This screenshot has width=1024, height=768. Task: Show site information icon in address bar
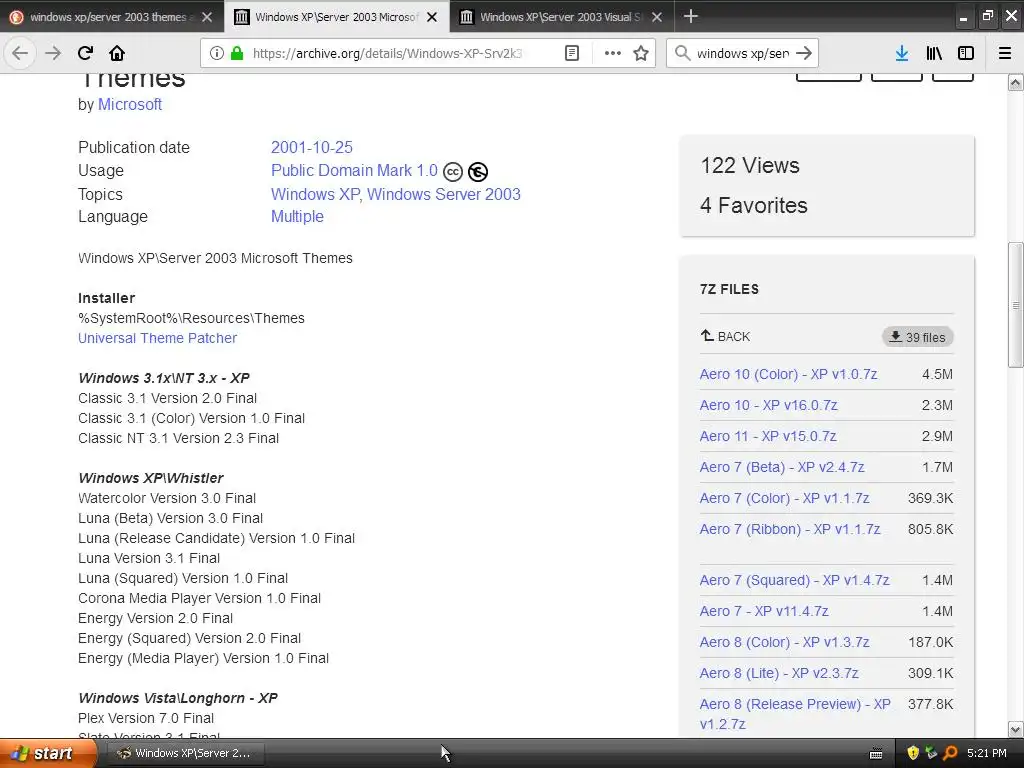(217, 54)
